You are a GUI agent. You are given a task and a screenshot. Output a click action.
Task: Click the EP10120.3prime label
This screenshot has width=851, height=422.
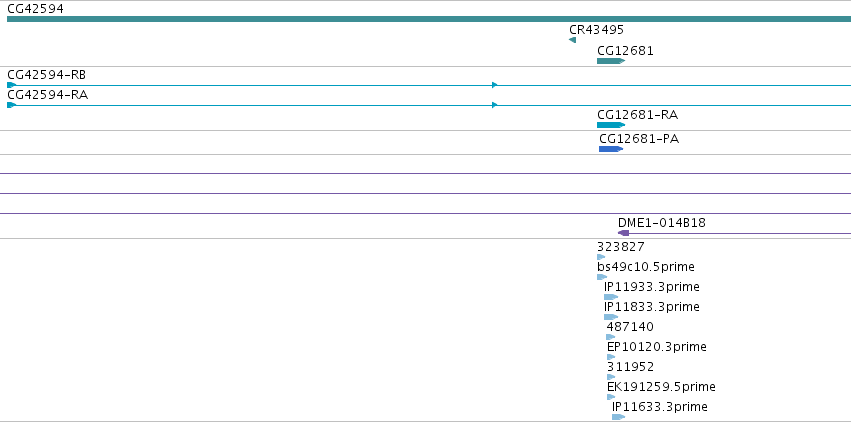657,347
